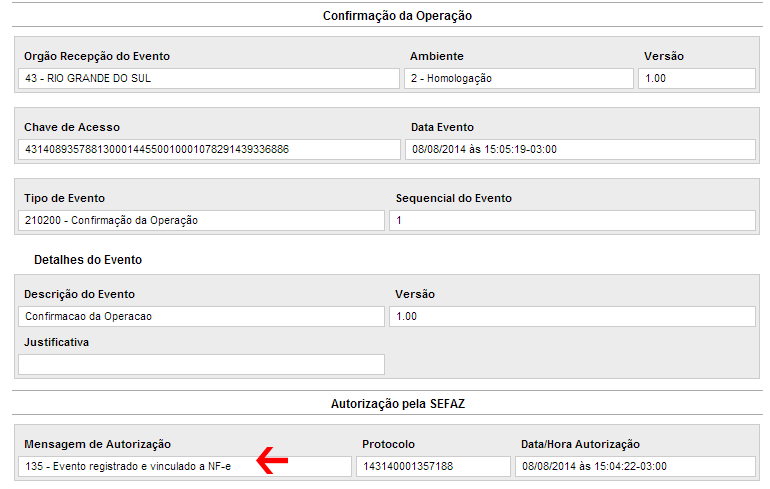
Task: Click the Autorização pela SEFAZ heading
Action: (x=397, y=404)
